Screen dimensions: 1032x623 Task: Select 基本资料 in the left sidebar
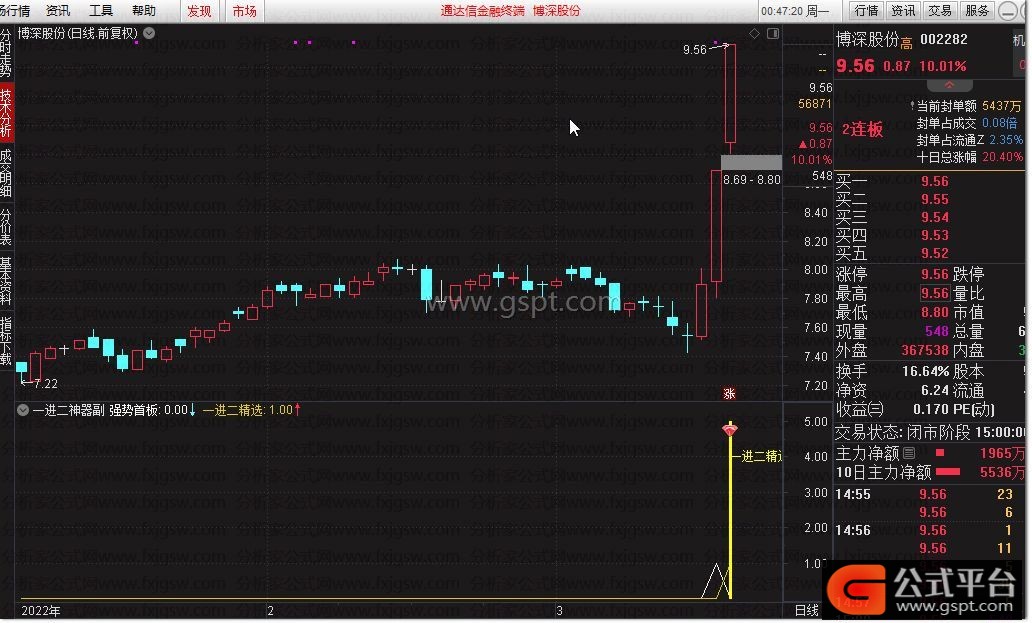click(6, 281)
